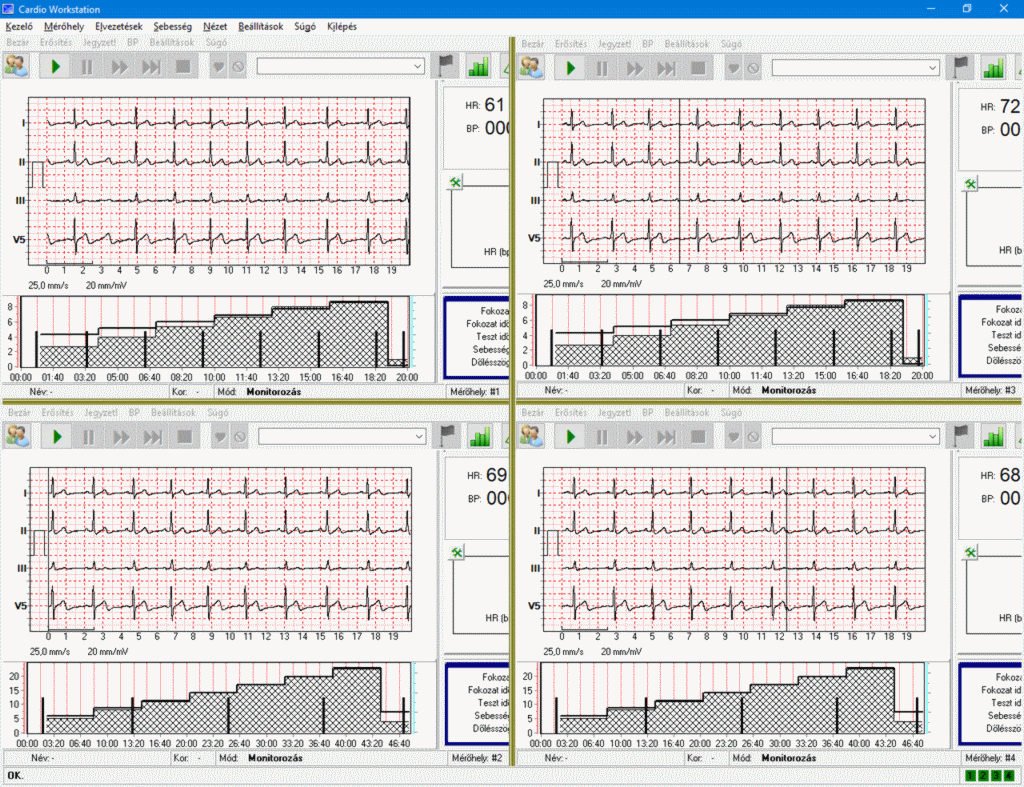Skip to next stage in station #1
Viewport: 1024px width, 787px height.
click(152, 67)
